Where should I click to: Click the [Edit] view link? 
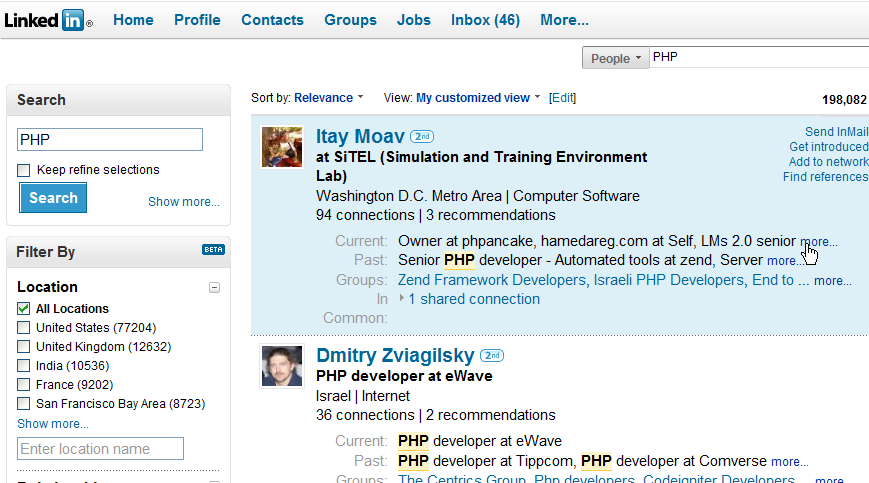(x=562, y=98)
